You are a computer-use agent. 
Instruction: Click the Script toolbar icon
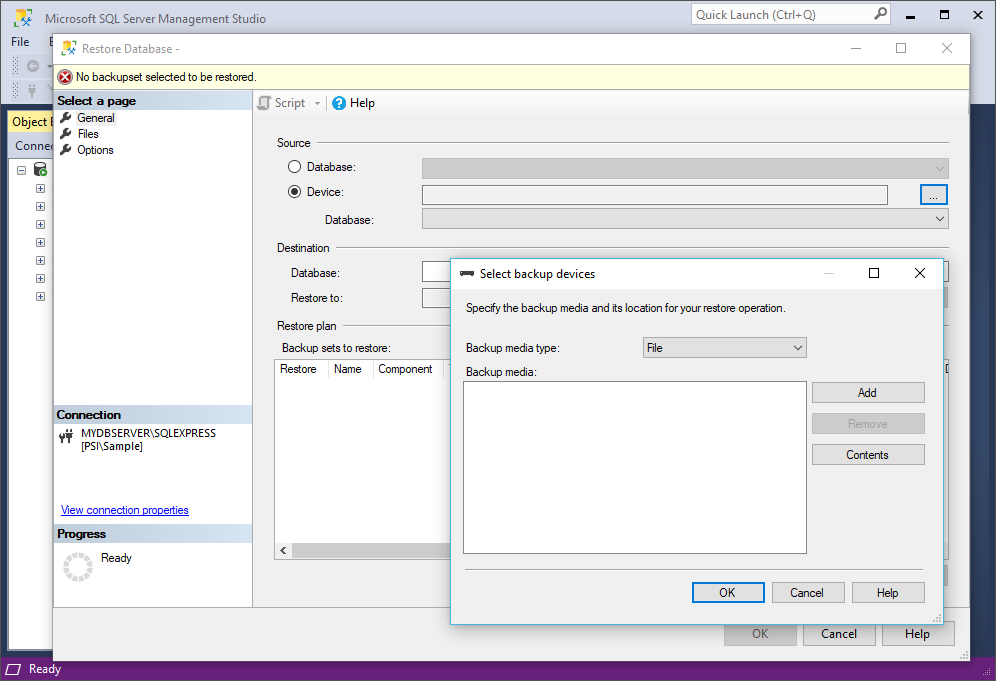point(264,103)
